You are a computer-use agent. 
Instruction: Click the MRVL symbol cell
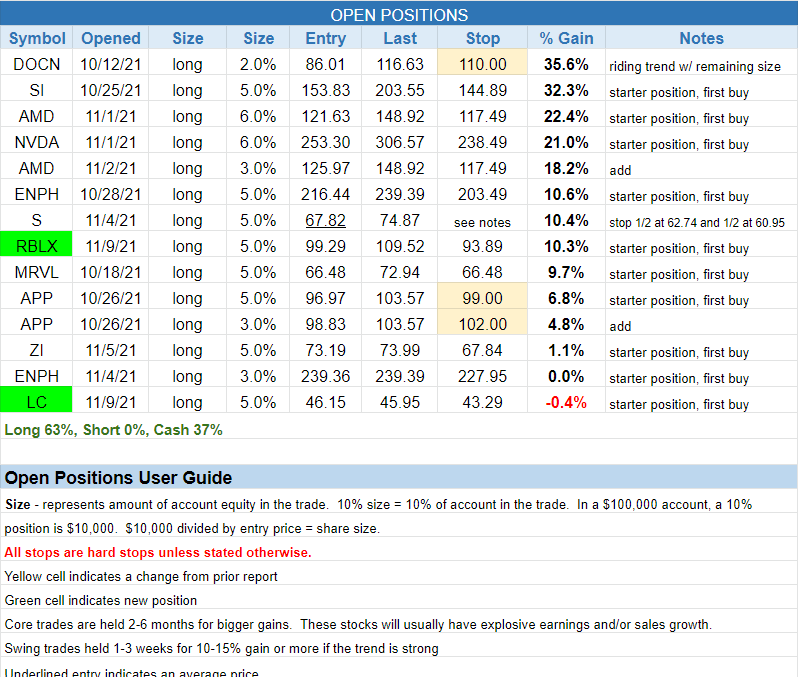[x=37, y=272]
